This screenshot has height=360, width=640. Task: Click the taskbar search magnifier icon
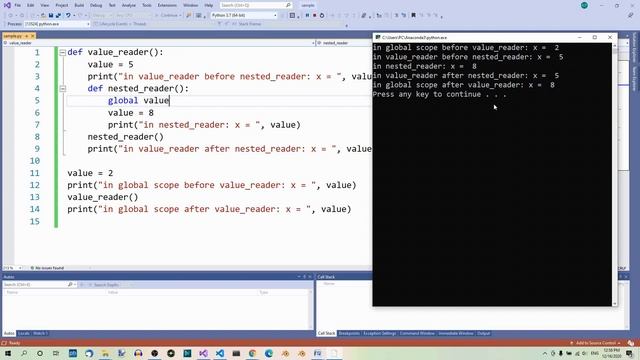tap(24, 353)
